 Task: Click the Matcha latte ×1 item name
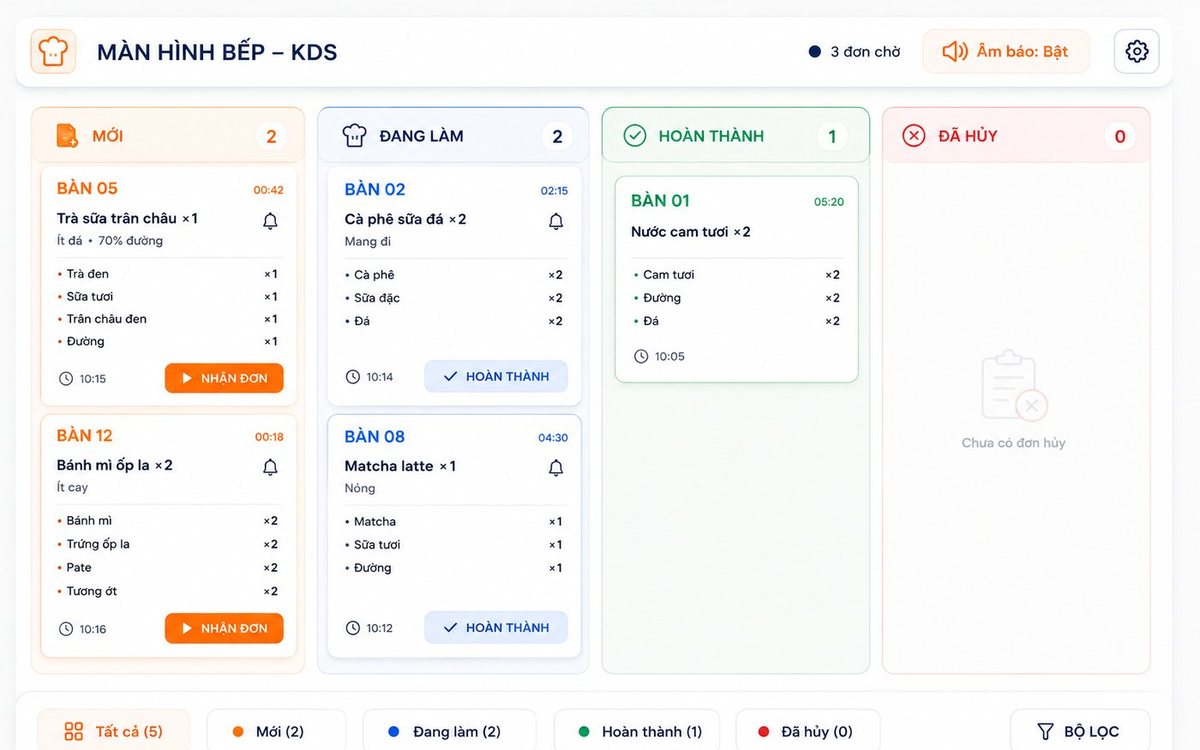400,466
